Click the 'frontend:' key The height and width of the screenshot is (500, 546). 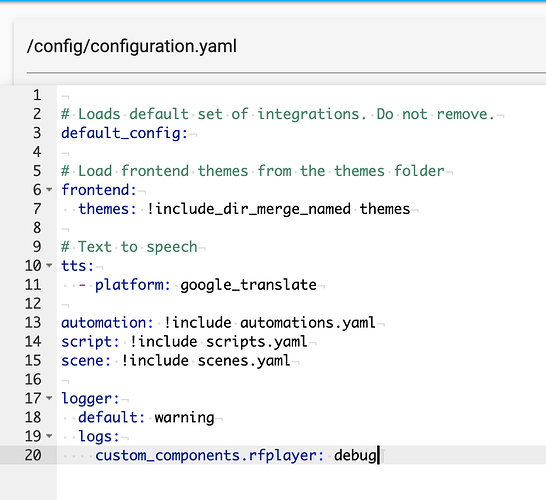99,190
